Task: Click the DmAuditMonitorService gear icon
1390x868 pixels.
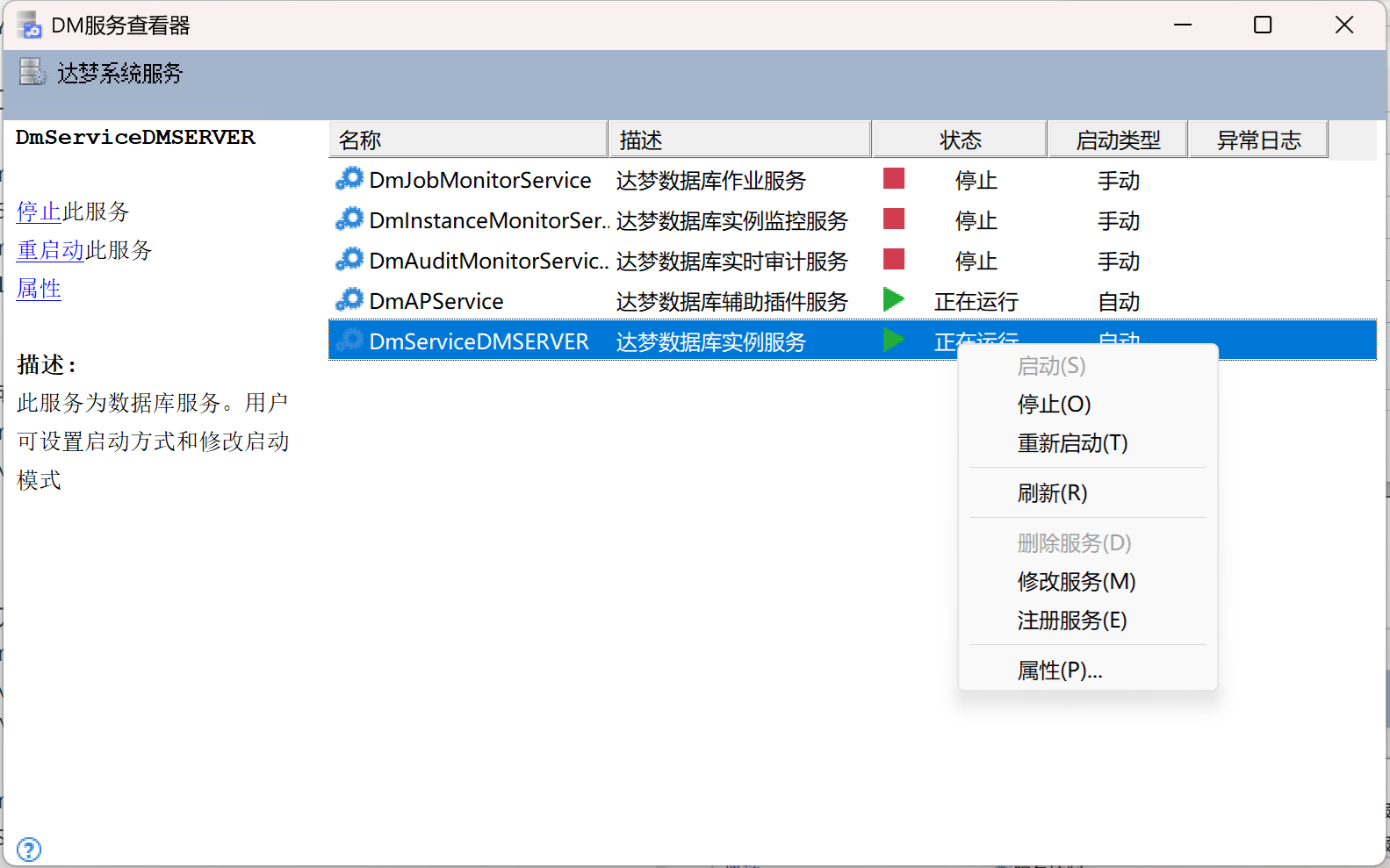Action: [x=349, y=260]
